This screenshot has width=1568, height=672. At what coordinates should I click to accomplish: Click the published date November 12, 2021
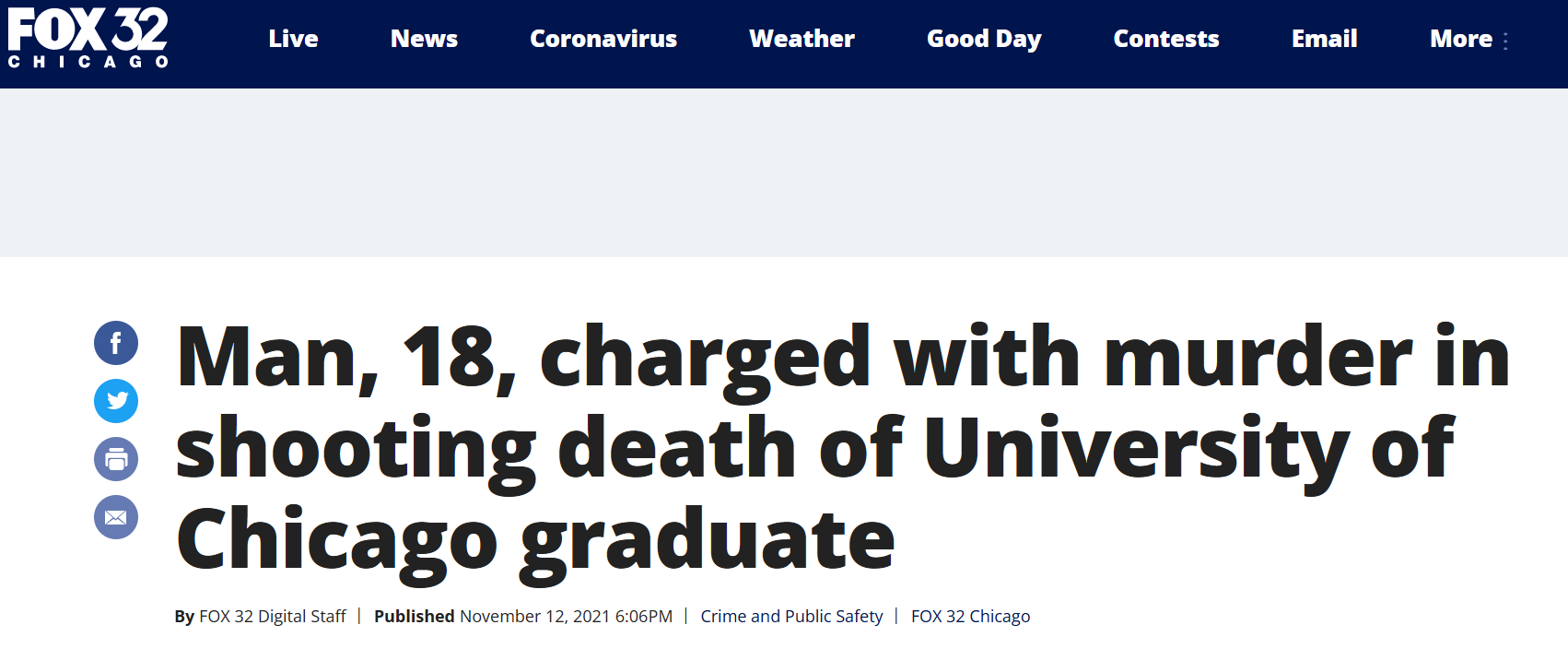coord(566,616)
